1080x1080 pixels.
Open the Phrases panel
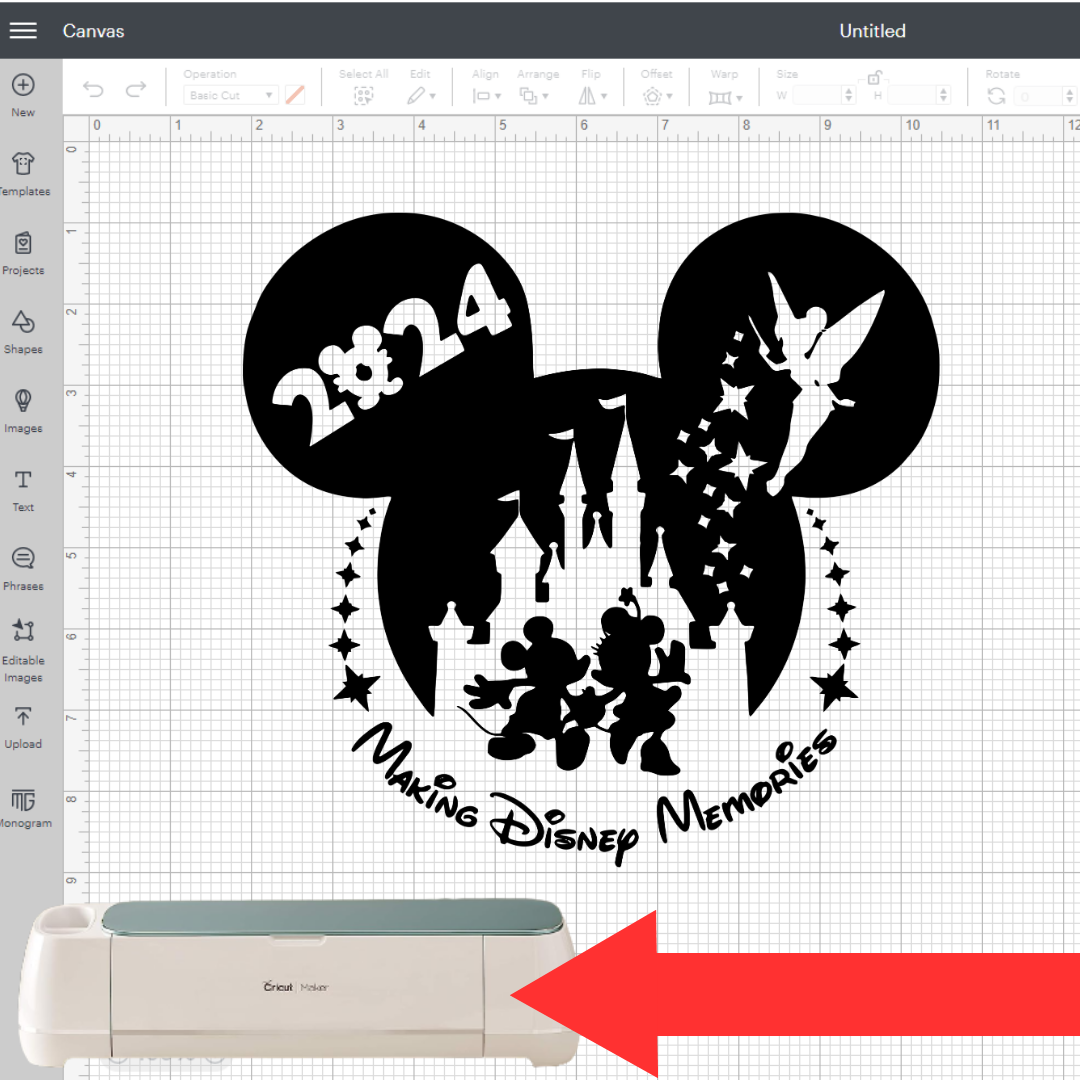(23, 569)
